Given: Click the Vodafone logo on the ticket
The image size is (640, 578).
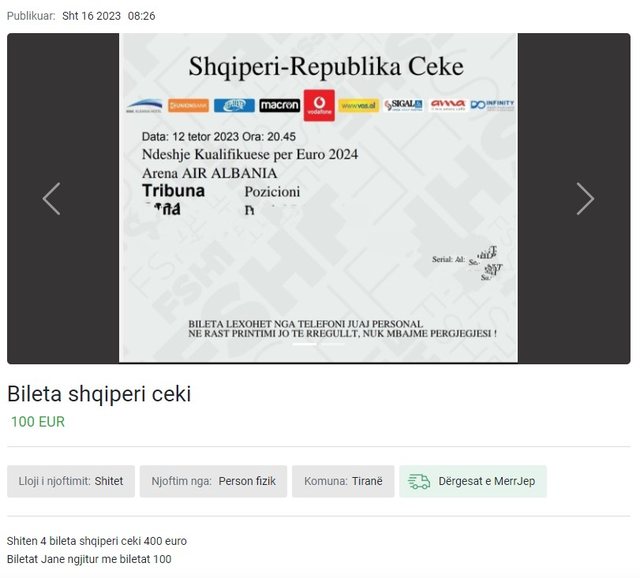Looking at the screenshot, I should tap(319, 105).
